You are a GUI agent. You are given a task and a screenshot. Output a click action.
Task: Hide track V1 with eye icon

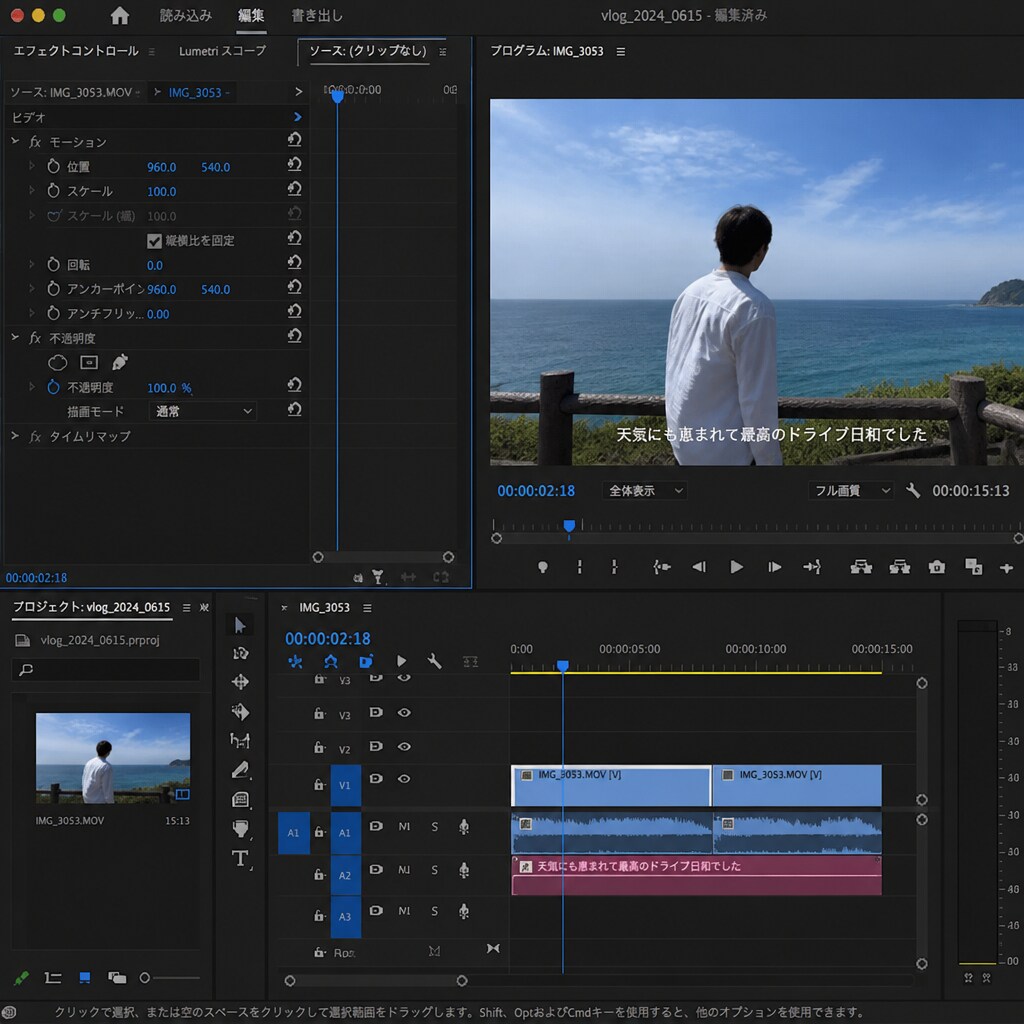(404, 778)
